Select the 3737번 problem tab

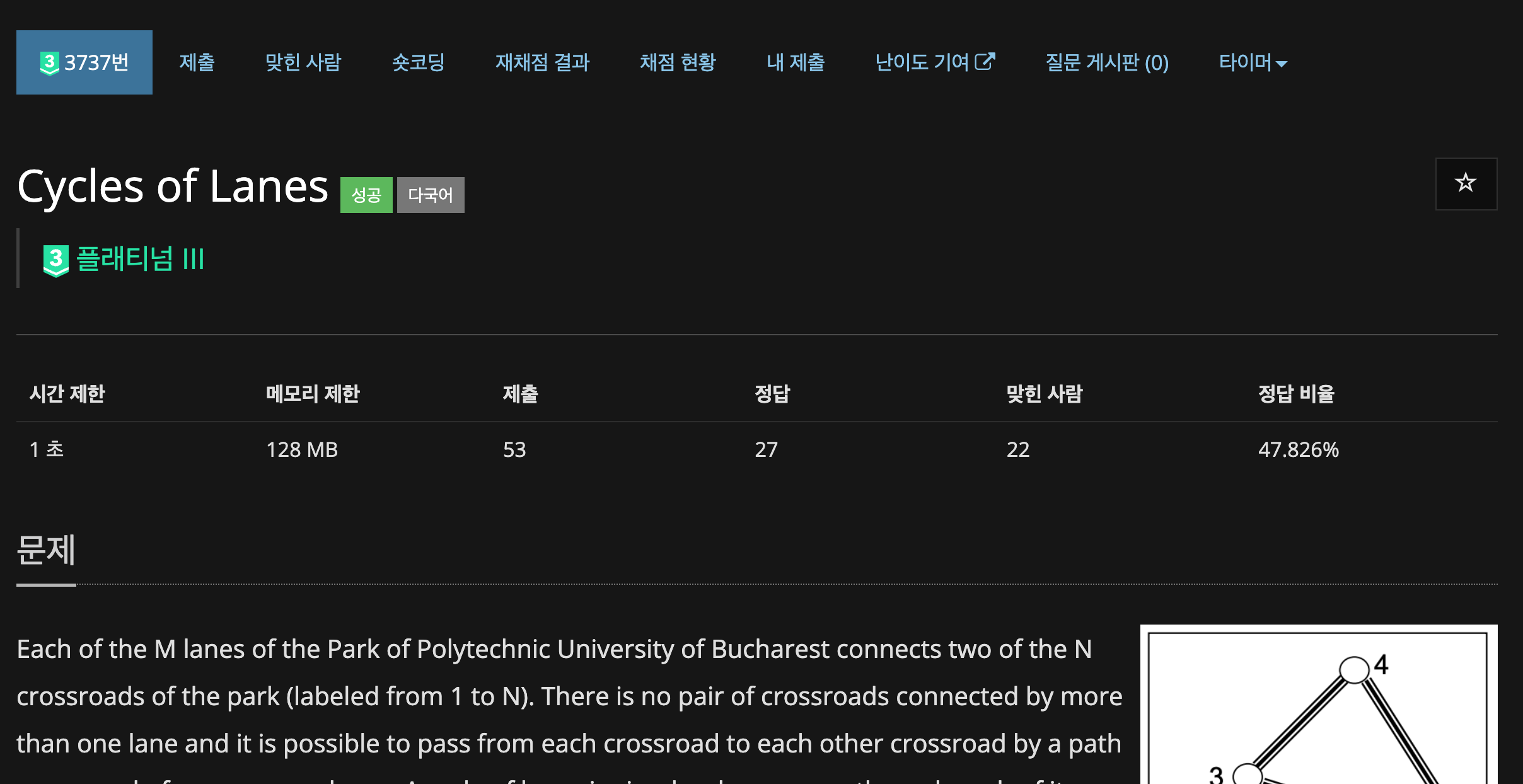point(84,62)
